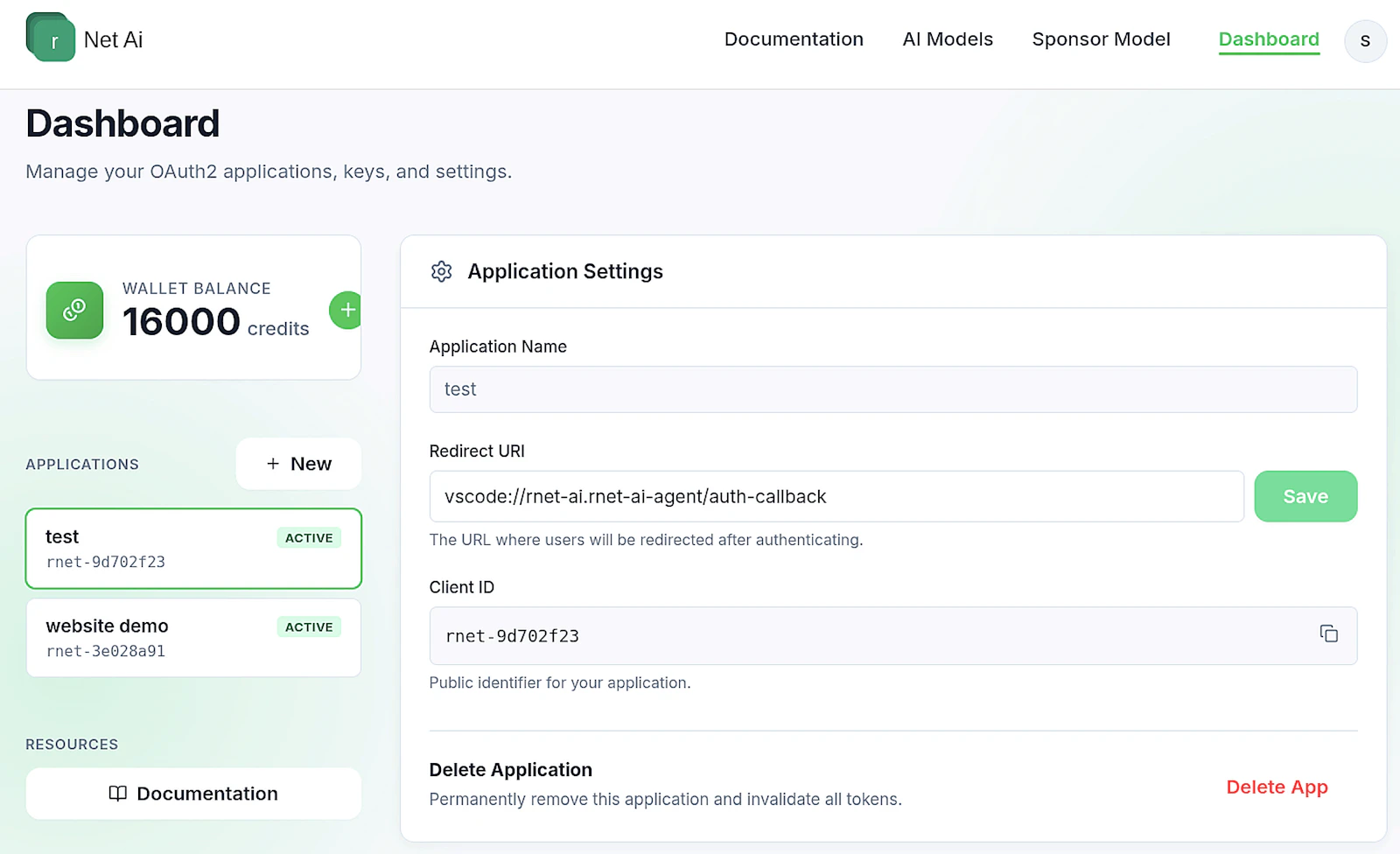This screenshot has height=854, width=1400.
Task: Open the Sponsor Model page
Action: 1101,39
